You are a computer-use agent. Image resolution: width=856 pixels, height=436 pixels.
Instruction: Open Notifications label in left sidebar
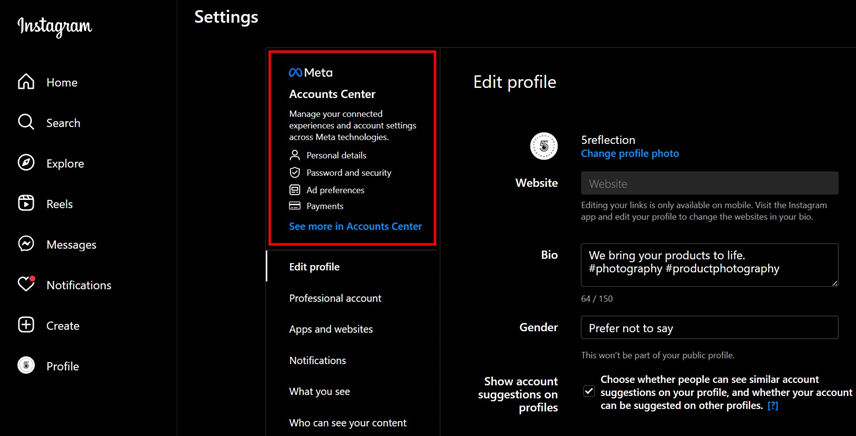point(79,285)
